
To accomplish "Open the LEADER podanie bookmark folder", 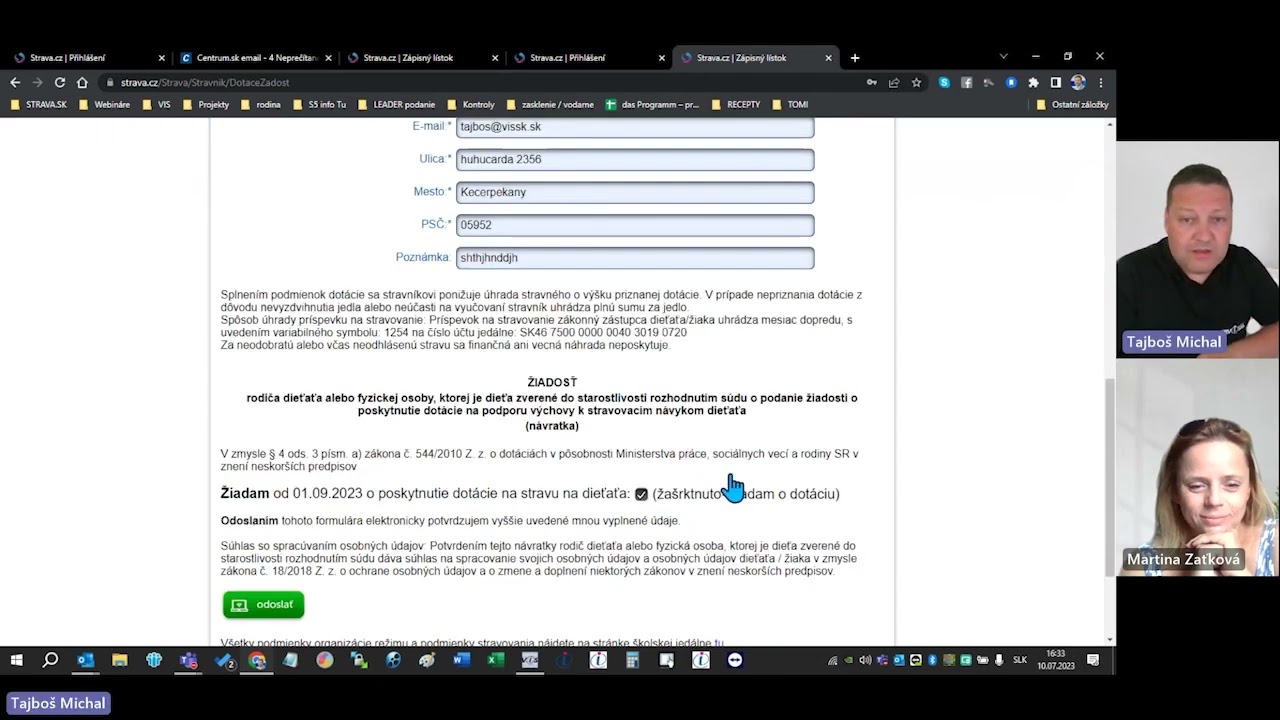I will [397, 104].
